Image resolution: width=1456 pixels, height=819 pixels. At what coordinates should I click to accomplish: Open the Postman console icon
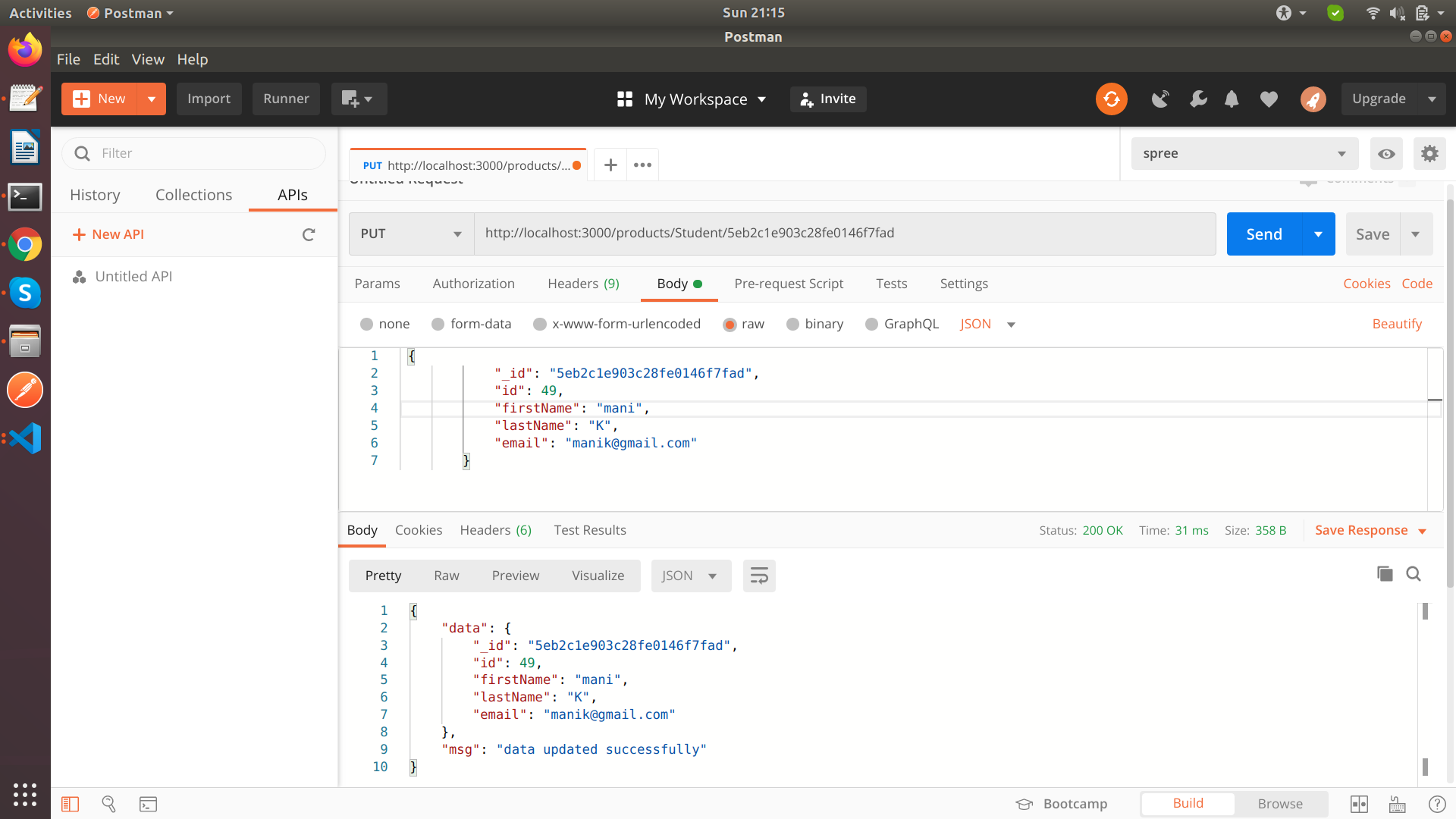click(x=148, y=804)
